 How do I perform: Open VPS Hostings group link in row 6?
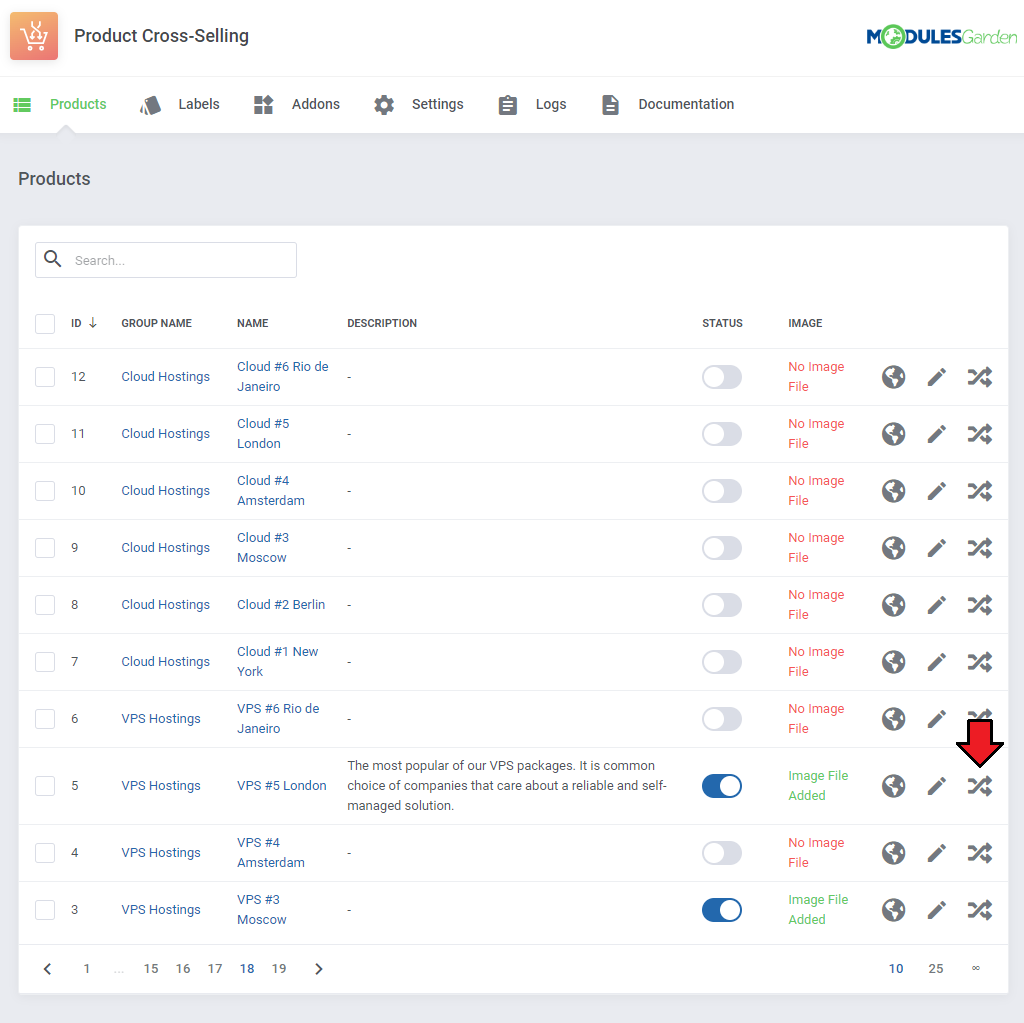coord(161,719)
